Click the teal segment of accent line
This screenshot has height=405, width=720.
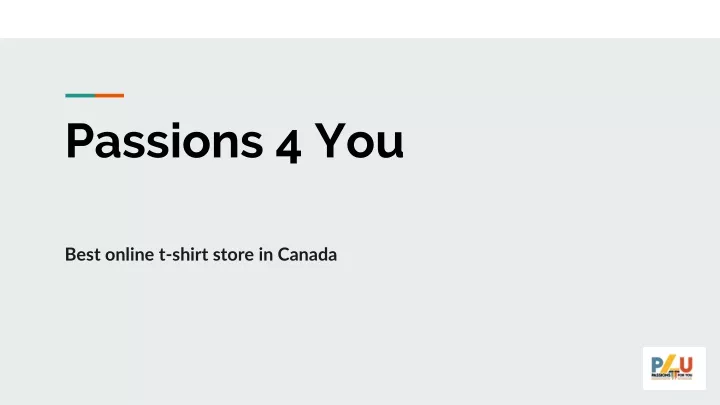tap(80, 96)
